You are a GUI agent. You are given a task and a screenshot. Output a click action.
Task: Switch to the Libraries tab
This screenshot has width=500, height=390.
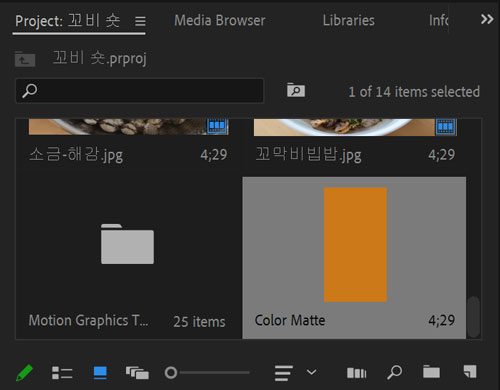click(x=349, y=21)
